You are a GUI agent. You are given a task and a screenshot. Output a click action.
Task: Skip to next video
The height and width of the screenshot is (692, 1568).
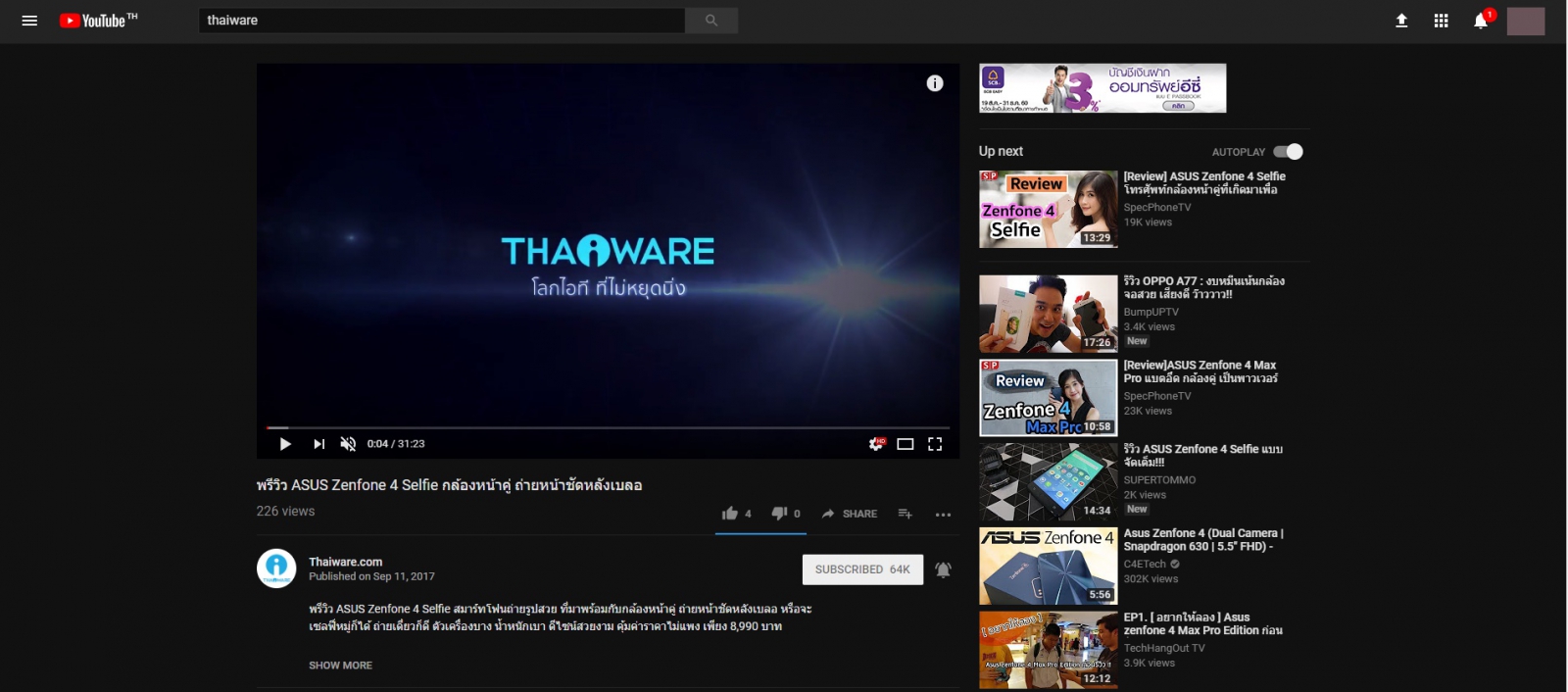tap(318, 444)
